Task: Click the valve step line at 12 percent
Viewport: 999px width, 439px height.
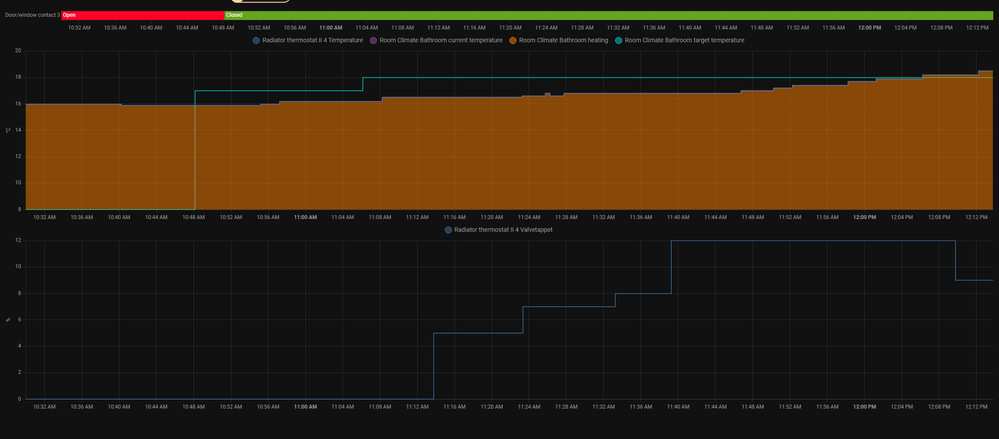Action: (x=800, y=241)
